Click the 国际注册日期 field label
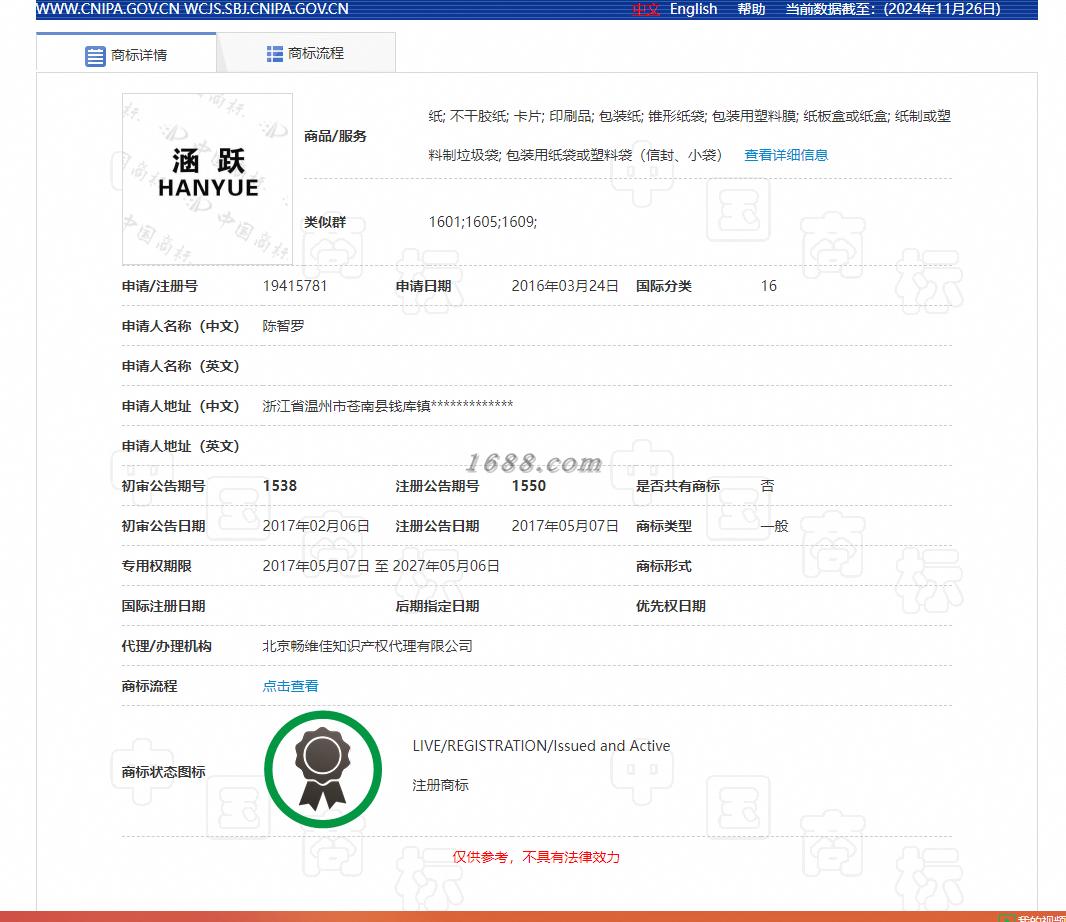 click(163, 607)
